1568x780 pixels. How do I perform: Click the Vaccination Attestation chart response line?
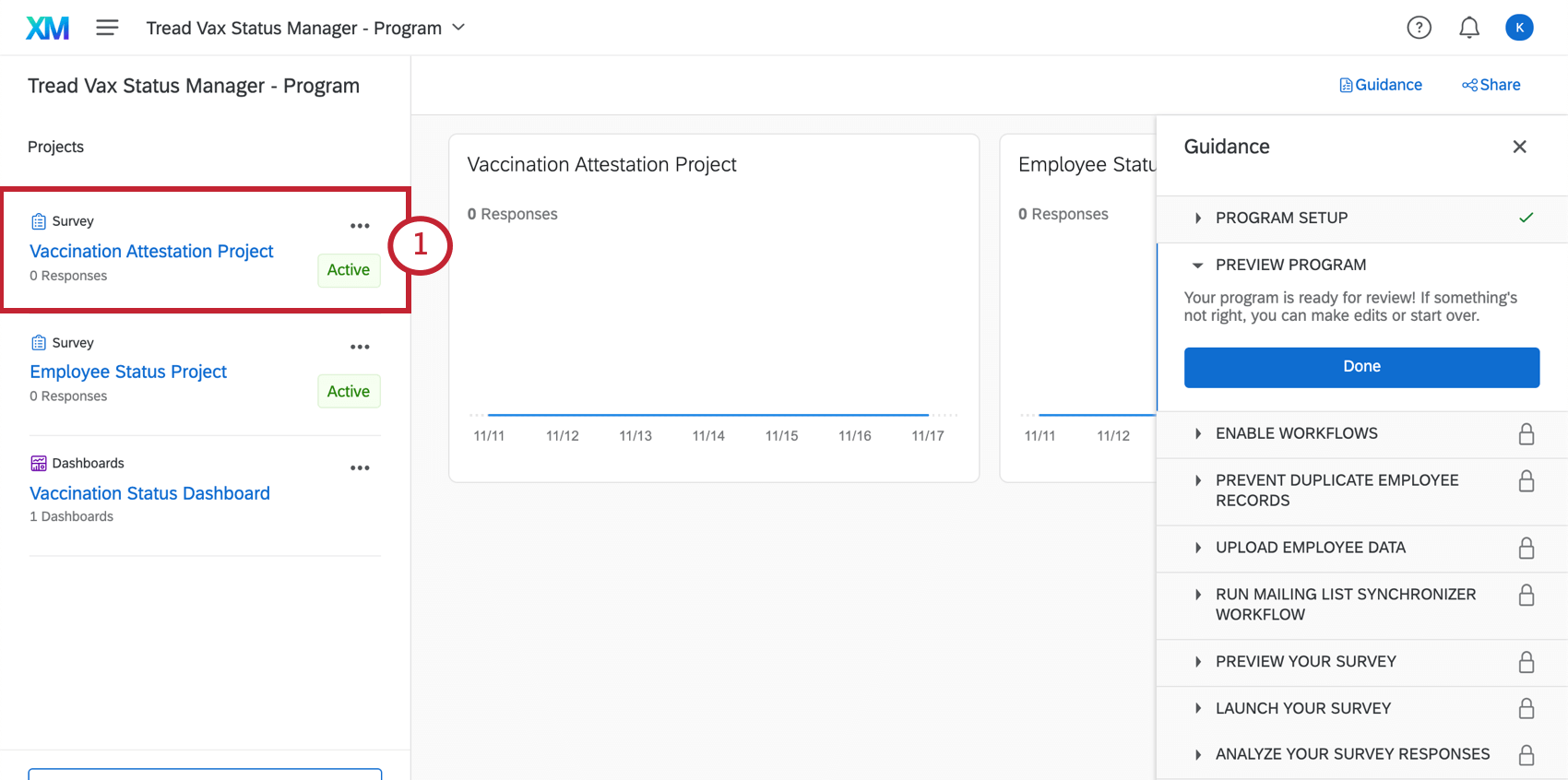(x=708, y=415)
